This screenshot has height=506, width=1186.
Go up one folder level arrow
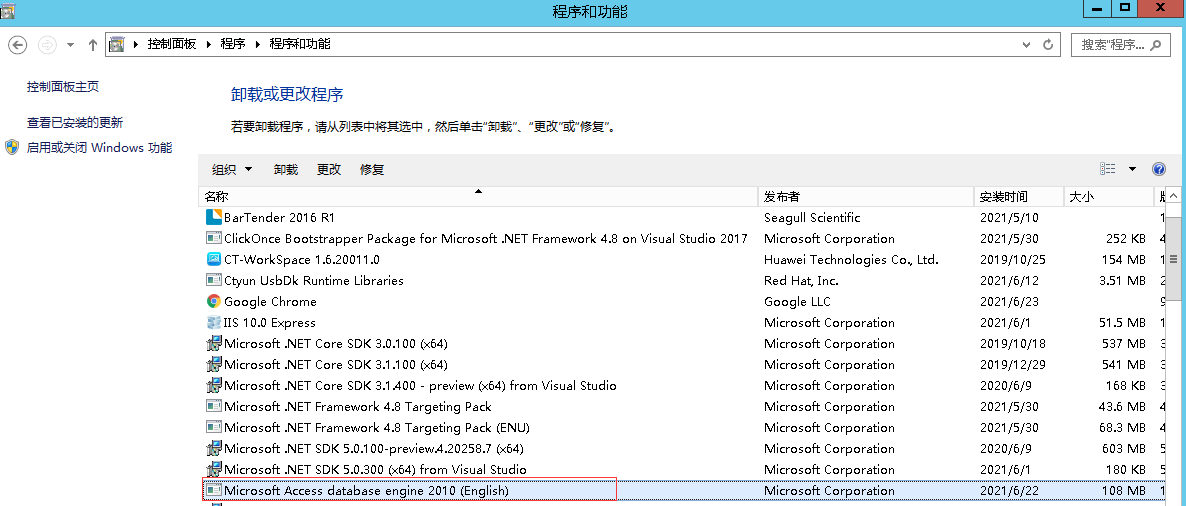coord(92,45)
